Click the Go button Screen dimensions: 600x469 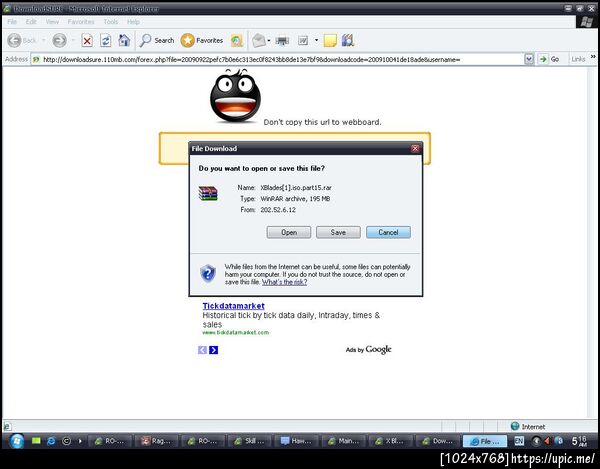(x=549, y=59)
